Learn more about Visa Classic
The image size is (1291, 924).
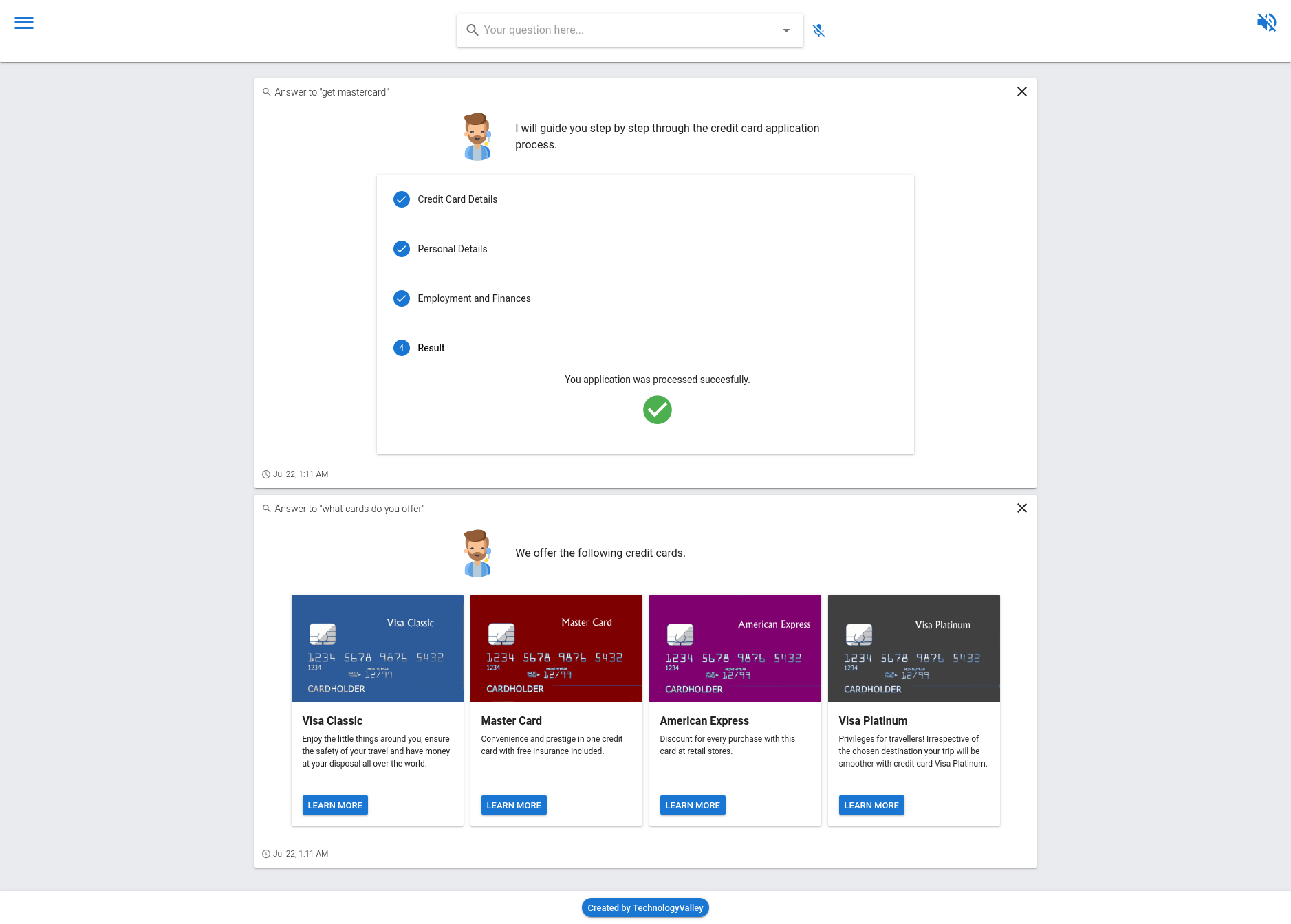pyautogui.click(x=335, y=805)
